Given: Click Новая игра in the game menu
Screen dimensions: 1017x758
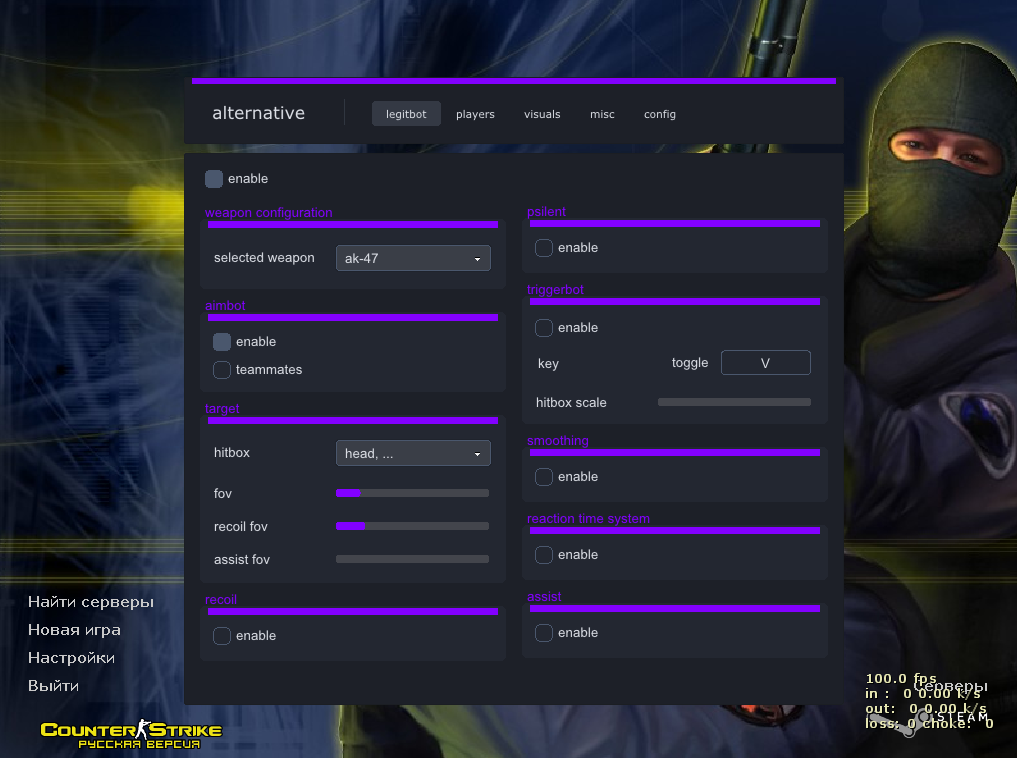Looking at the screenshot, I should click(74, 630).
